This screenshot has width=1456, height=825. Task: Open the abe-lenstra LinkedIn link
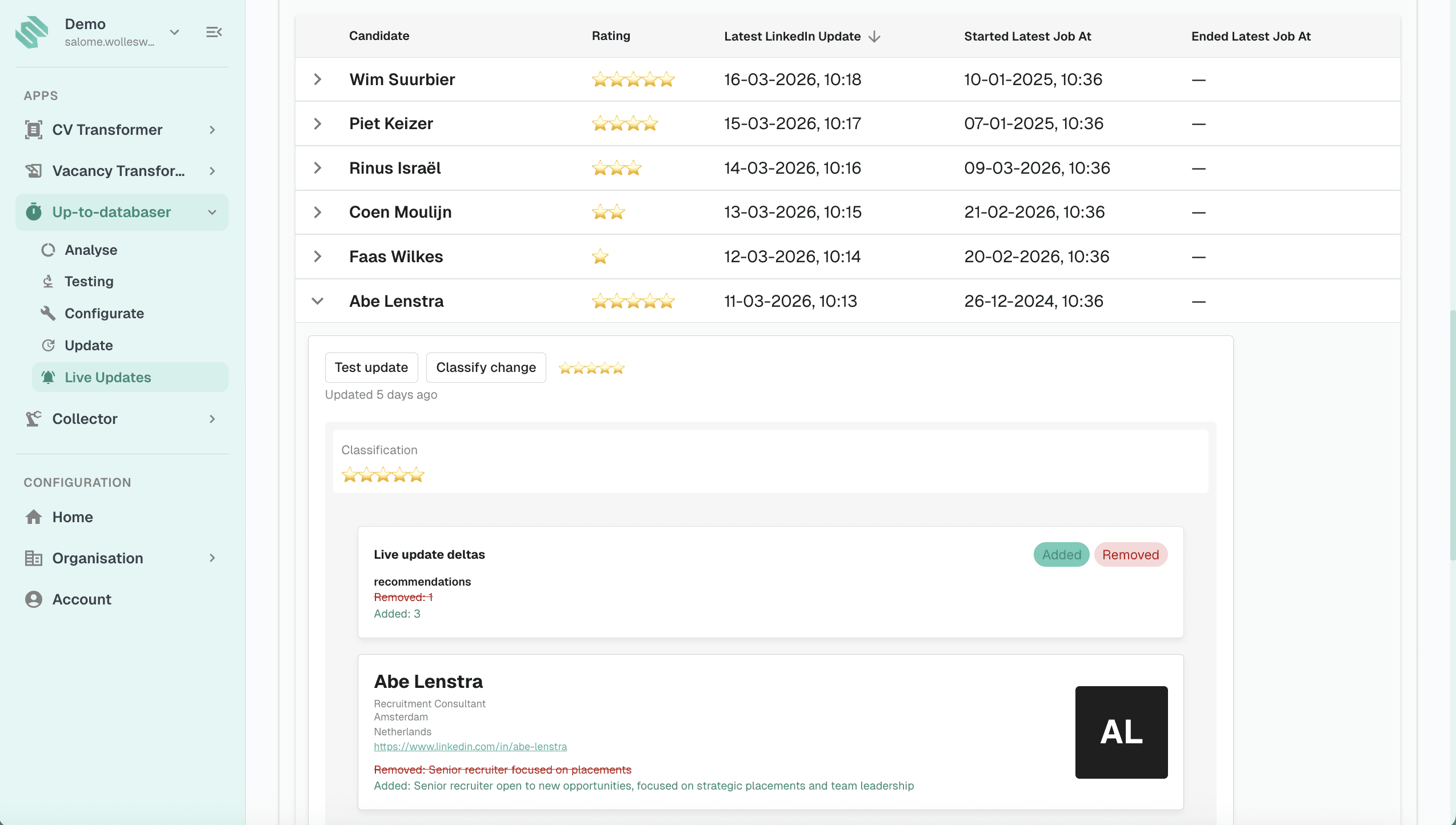point(470,747)
